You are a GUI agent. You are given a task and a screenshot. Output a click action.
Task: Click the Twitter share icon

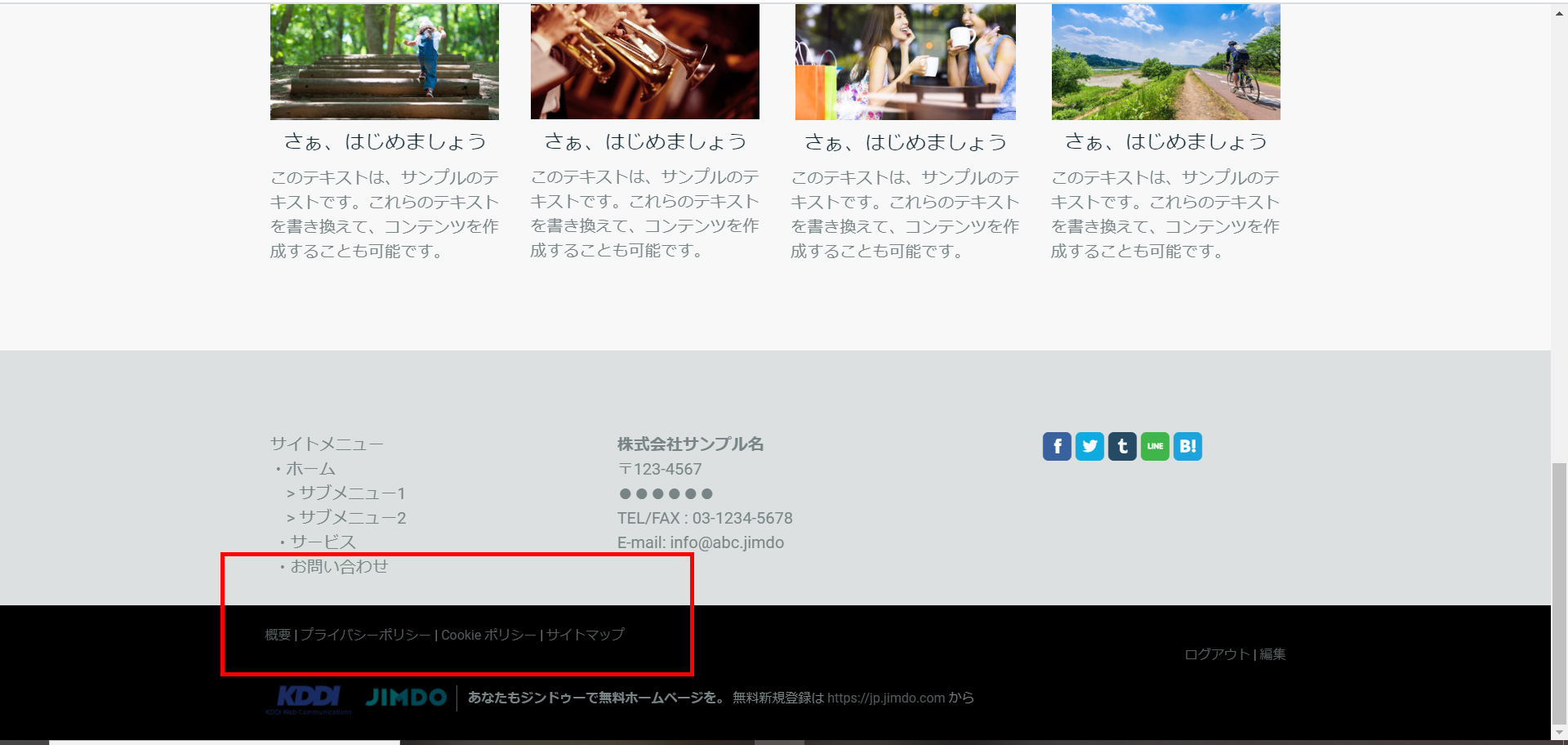(x=1089, y=446)
